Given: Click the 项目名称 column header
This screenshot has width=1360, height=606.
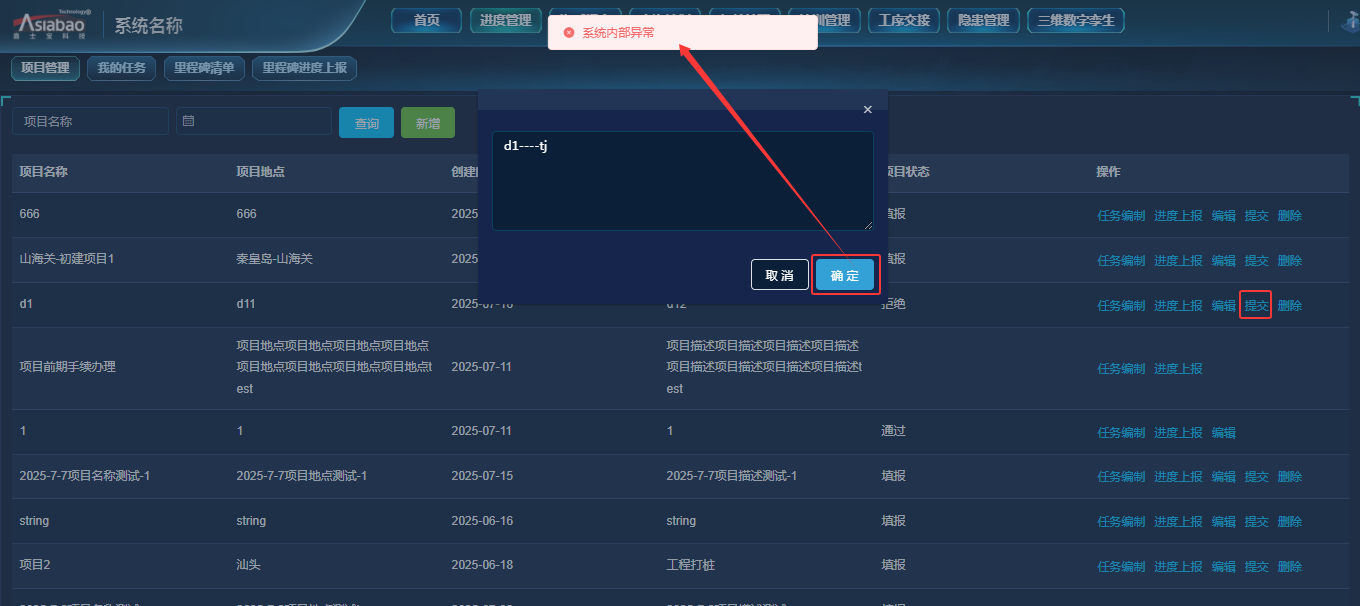Looking at the screenshot, I should click(x=44, y=172).
